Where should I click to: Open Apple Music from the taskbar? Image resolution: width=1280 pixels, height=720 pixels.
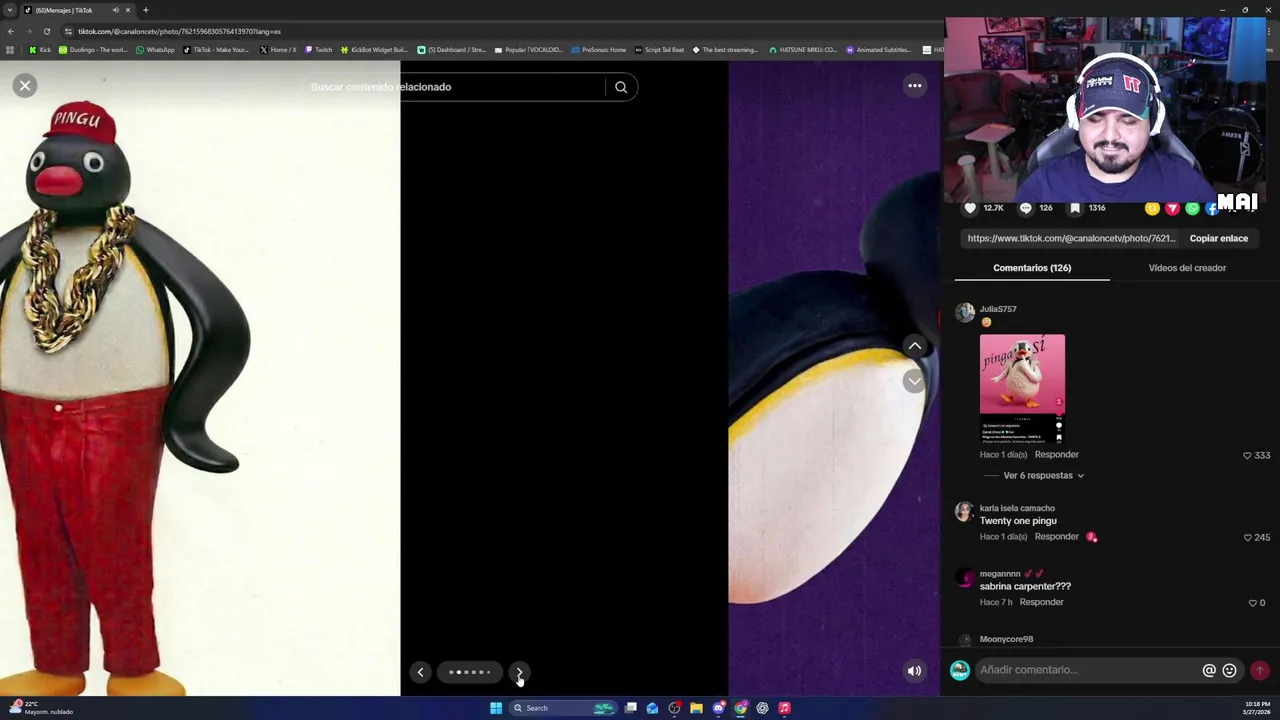(x=784, y=708)
